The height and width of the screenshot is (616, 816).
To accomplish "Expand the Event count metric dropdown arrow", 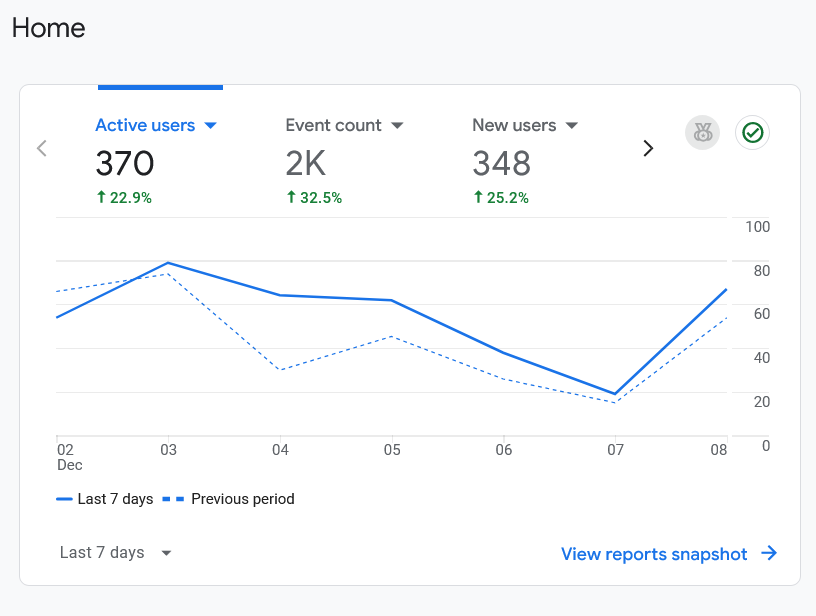I will click(397, 126).
